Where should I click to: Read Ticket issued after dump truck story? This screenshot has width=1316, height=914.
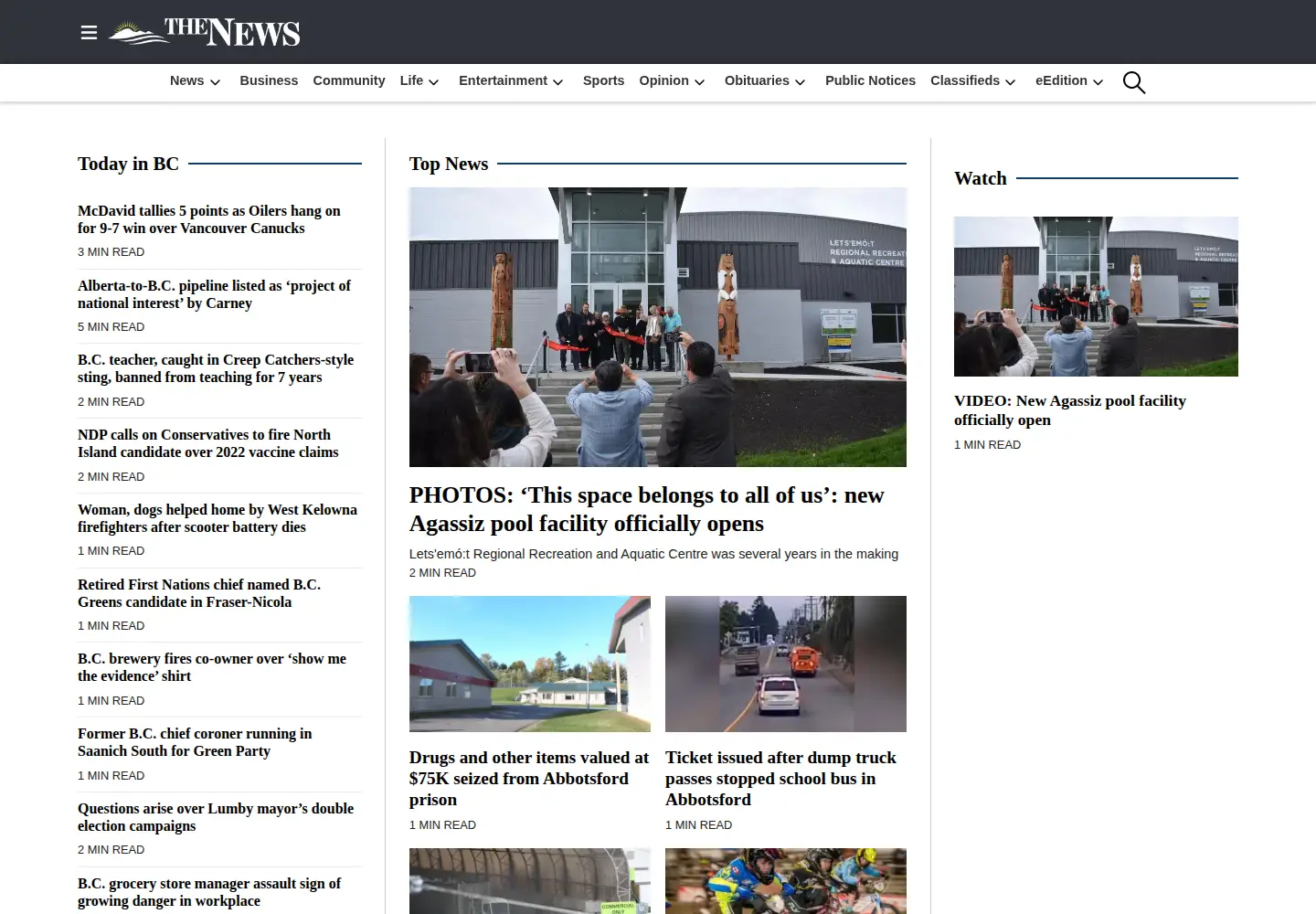click(780, 779)
